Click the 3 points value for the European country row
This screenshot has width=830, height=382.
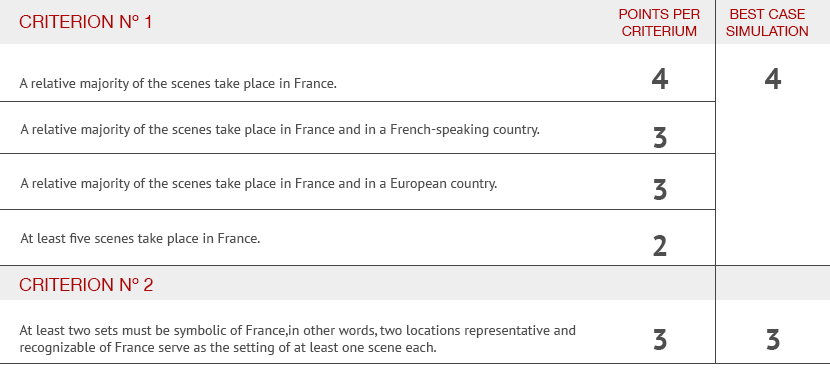coord(660,190)
